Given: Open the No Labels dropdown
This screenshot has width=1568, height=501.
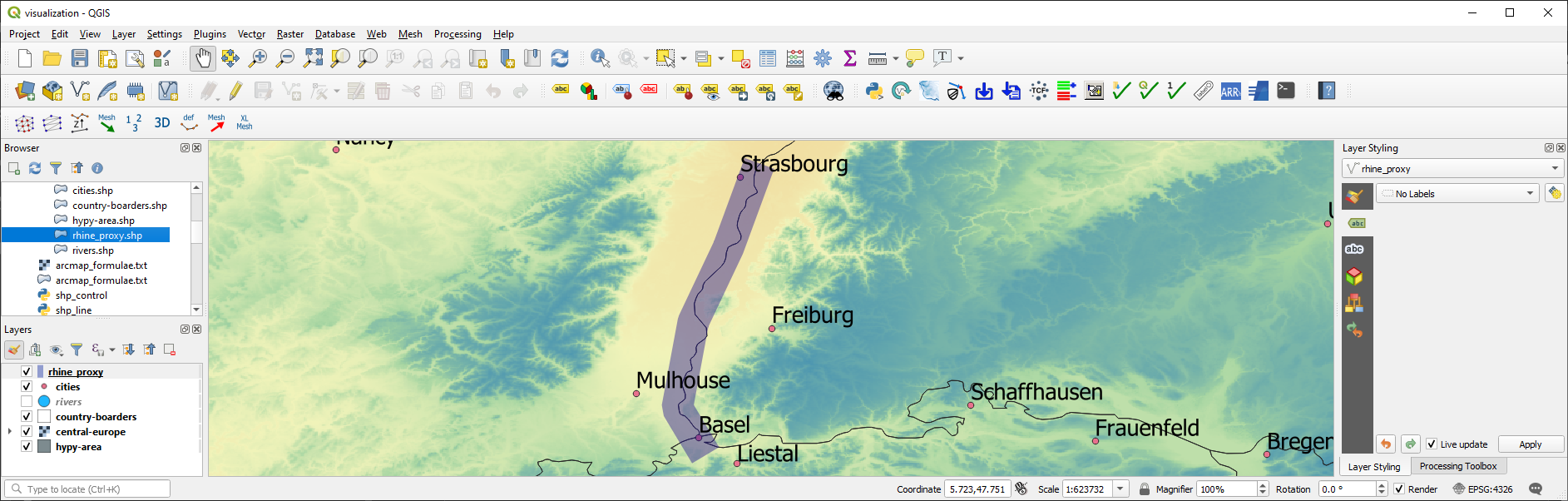Looking at the screenshot, I should click(1457, 193).
